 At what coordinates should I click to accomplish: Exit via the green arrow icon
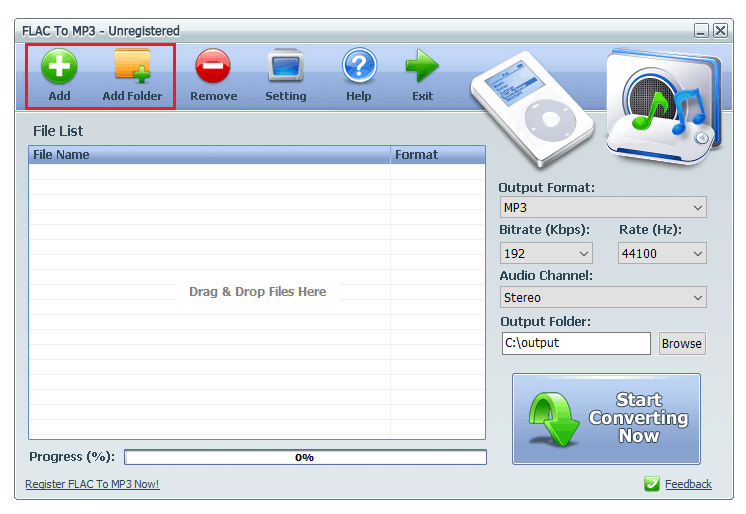(422, 66)
